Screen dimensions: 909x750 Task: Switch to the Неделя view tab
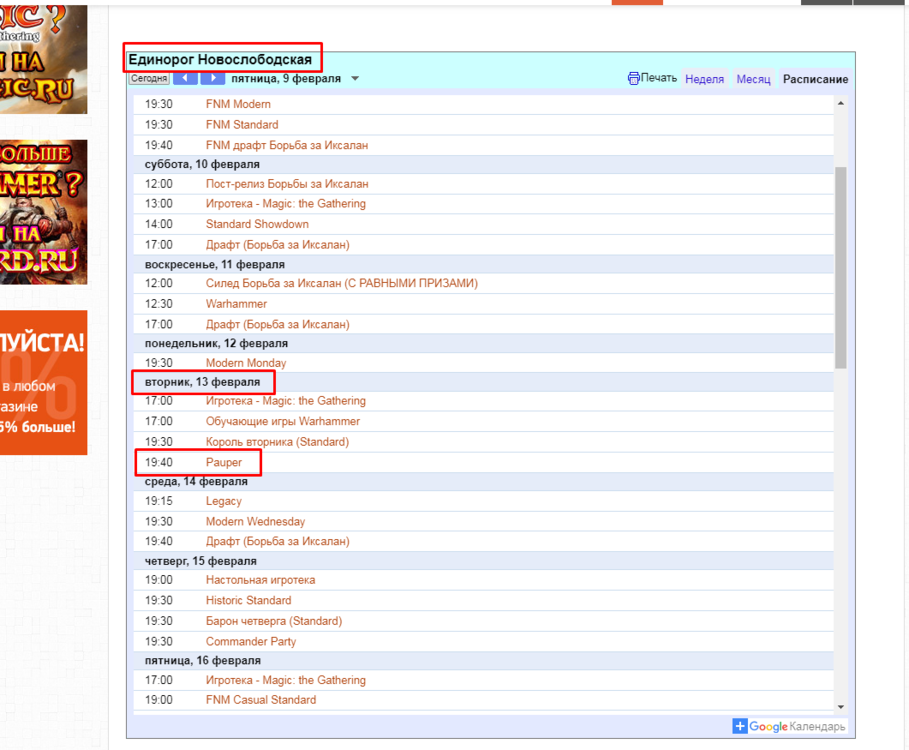click(704, 79)
